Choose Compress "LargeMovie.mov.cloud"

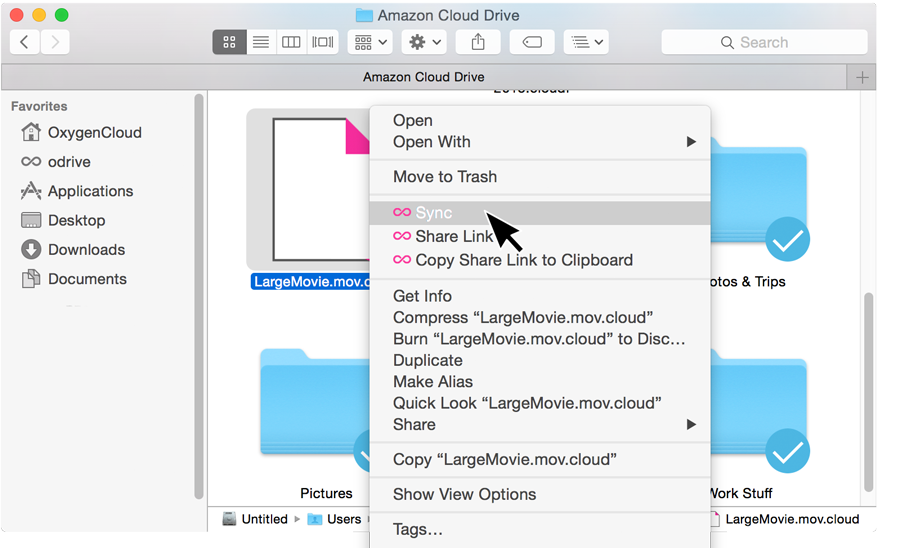tap(540, 317)
